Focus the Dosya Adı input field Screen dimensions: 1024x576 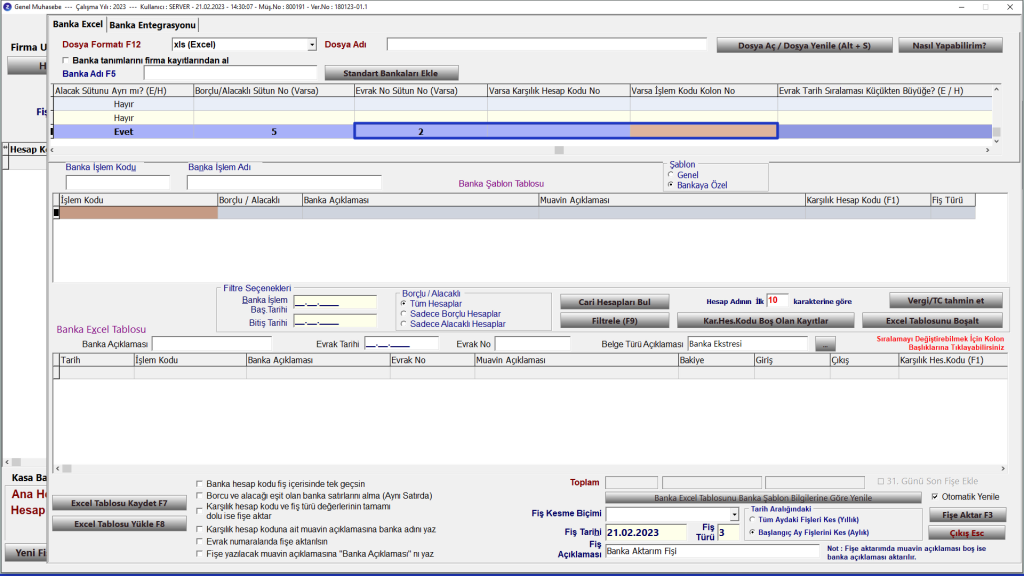pyautogui.click(x=547, y=44)
